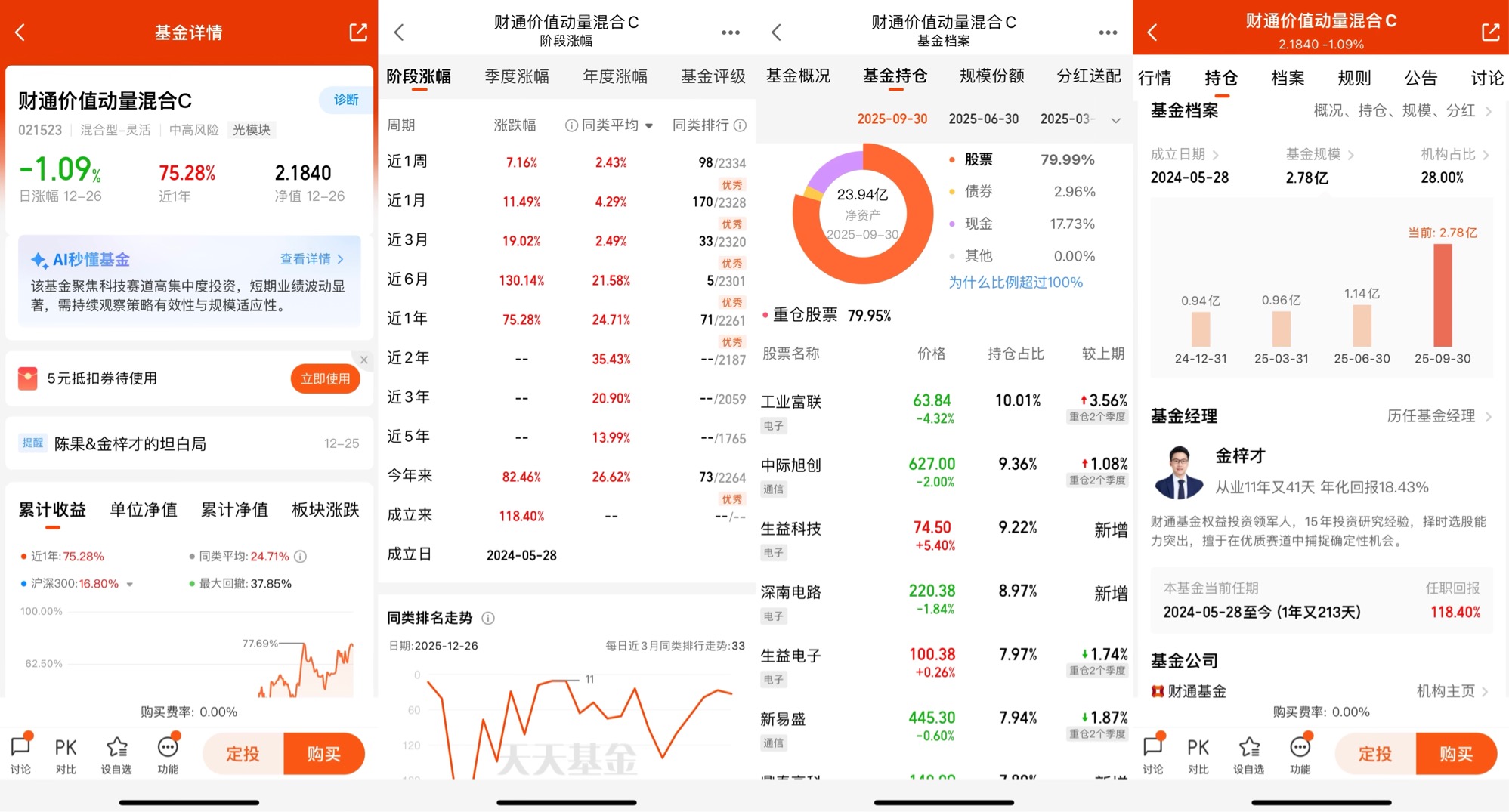Tap 光模块 tag on fund card
Image resolution: width=1509 pixels, height=812 pixels.
(x=252, y=130)
